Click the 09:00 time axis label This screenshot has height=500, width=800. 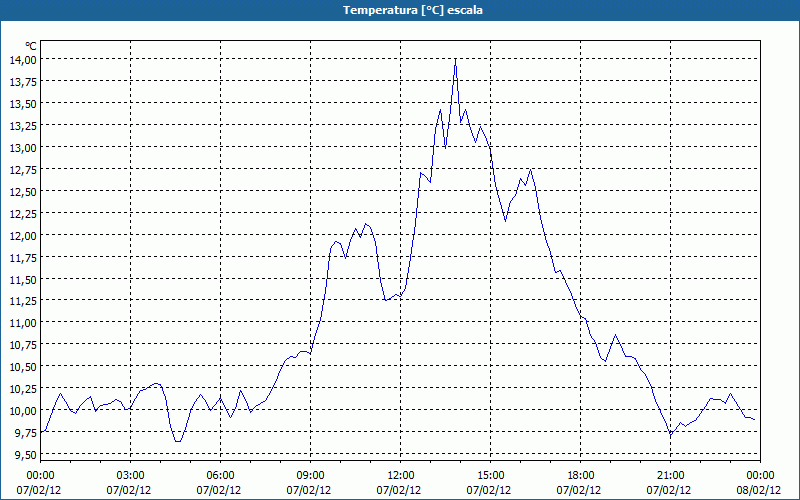pos(311,476)
